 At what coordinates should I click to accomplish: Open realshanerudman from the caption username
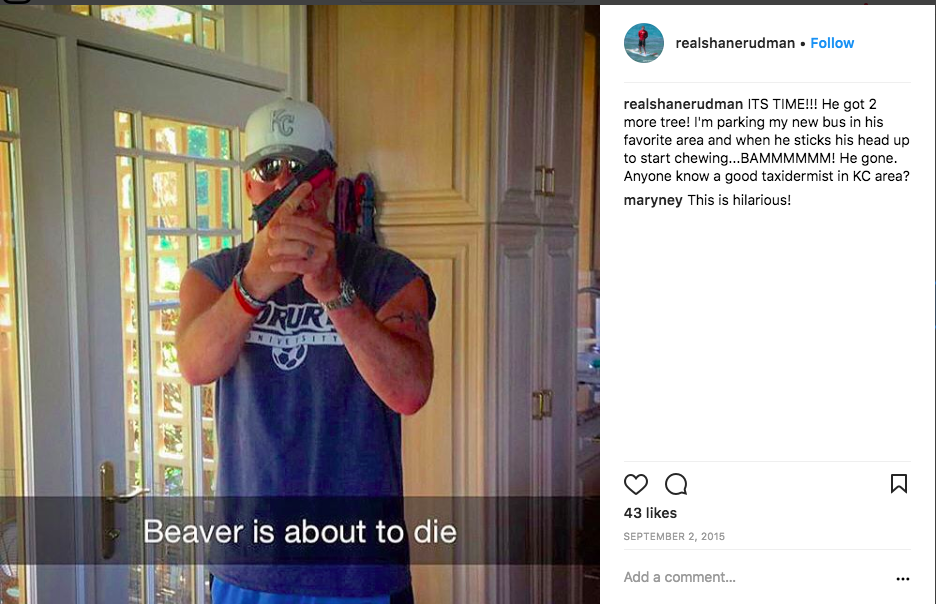(x=683, y=104)
